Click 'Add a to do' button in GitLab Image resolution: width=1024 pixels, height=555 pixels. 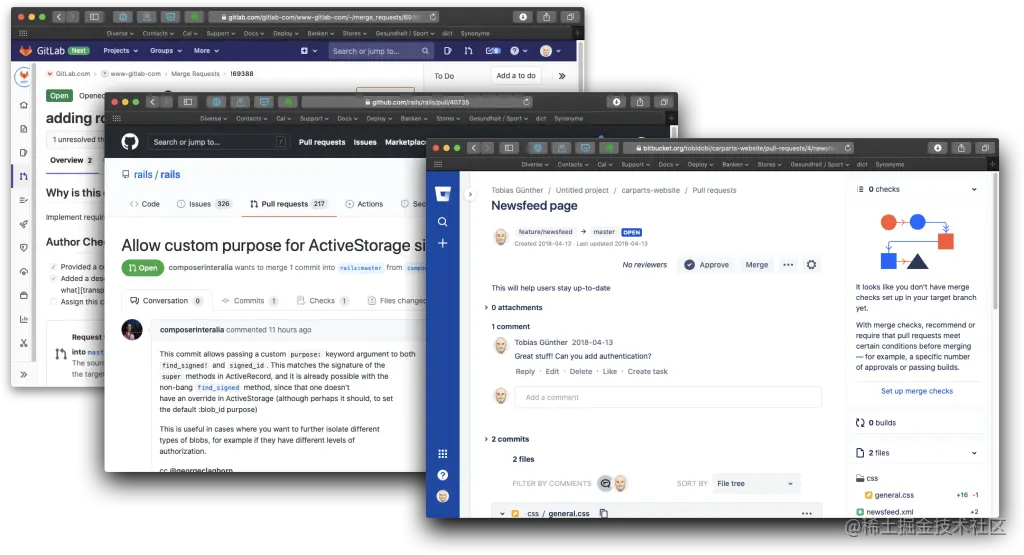coord(516,76)
